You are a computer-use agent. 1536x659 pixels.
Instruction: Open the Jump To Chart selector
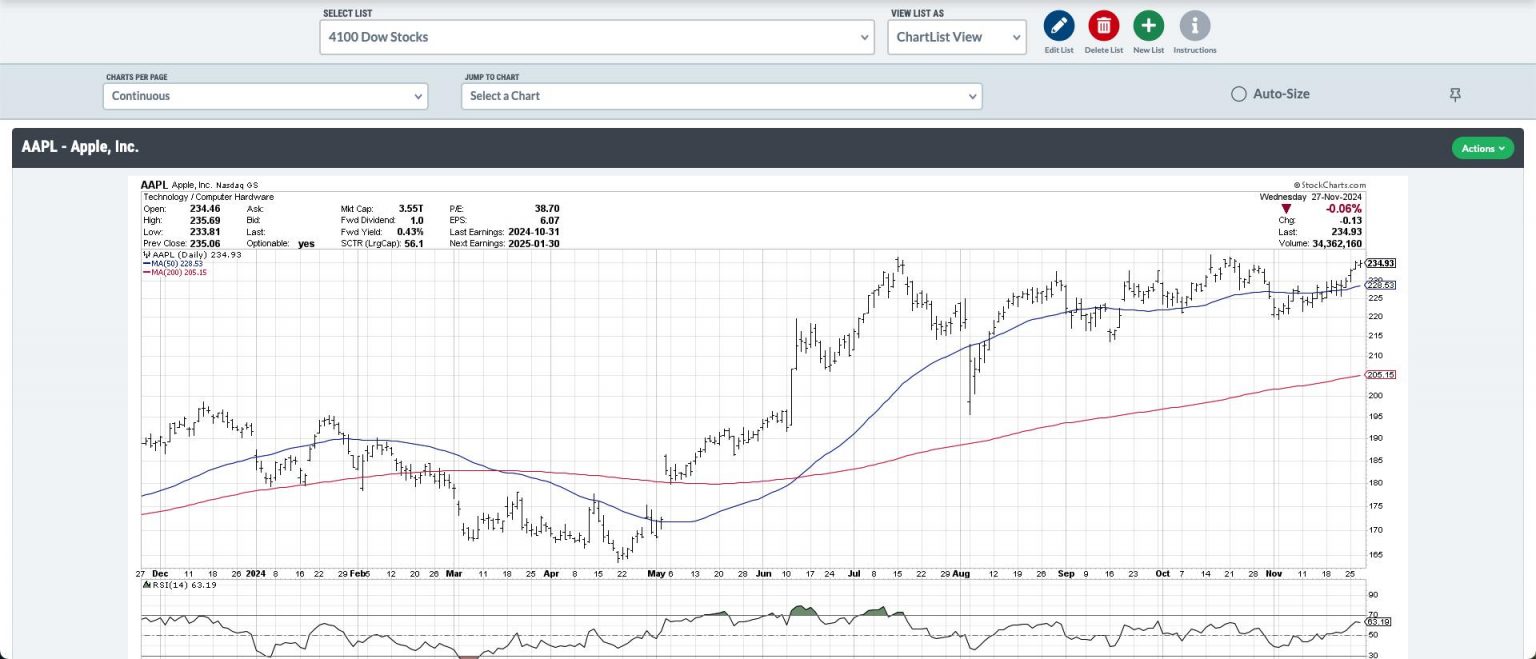point(722,96)
